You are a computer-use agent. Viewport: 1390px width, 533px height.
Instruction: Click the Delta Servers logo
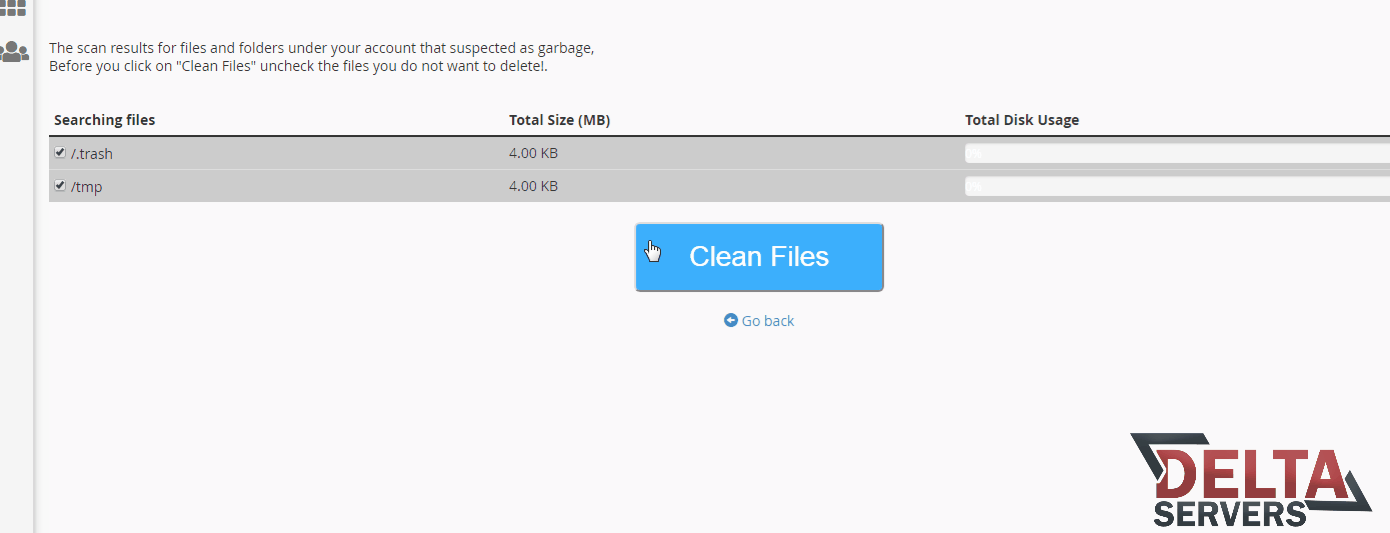(1250, 478)
